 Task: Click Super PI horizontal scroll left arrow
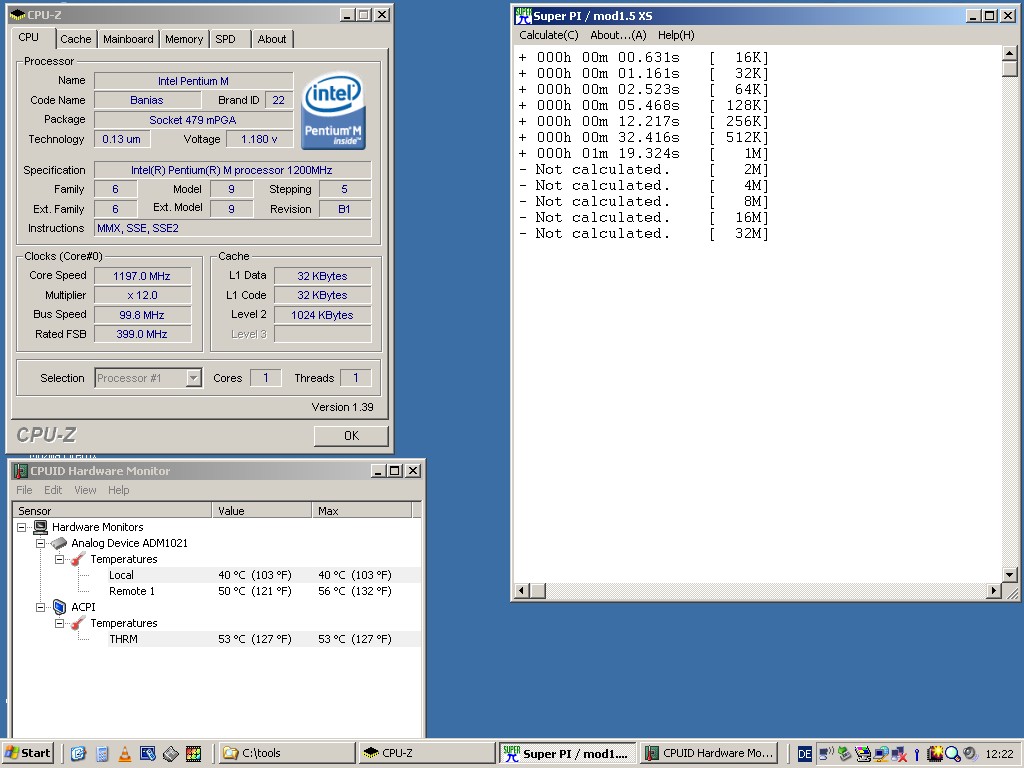(x=521, y=590)
